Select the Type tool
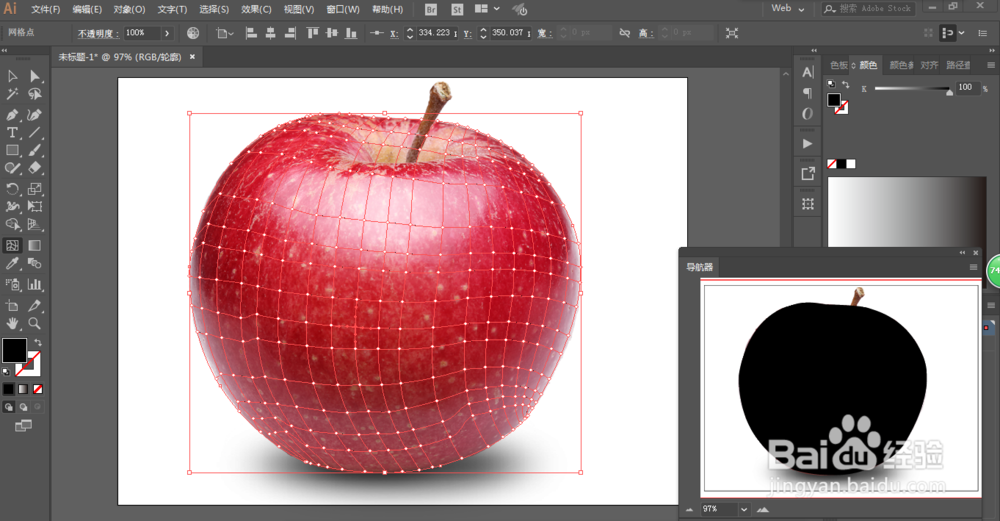The image size is (1000, 521). (x=12, y=133)
